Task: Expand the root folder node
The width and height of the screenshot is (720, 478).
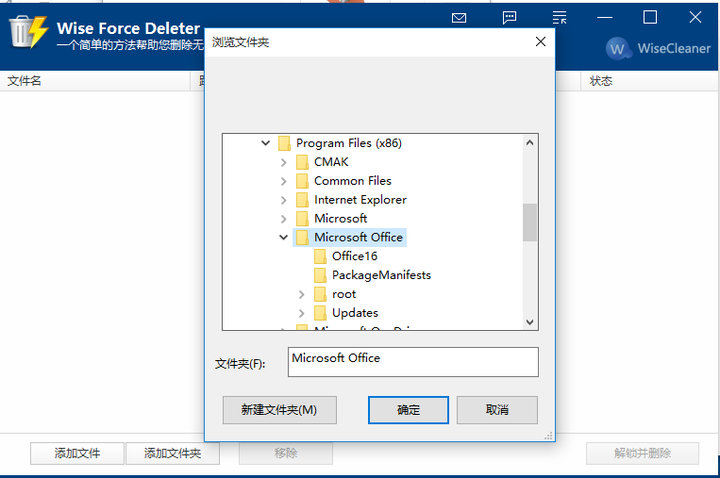Action: [302, 294]
